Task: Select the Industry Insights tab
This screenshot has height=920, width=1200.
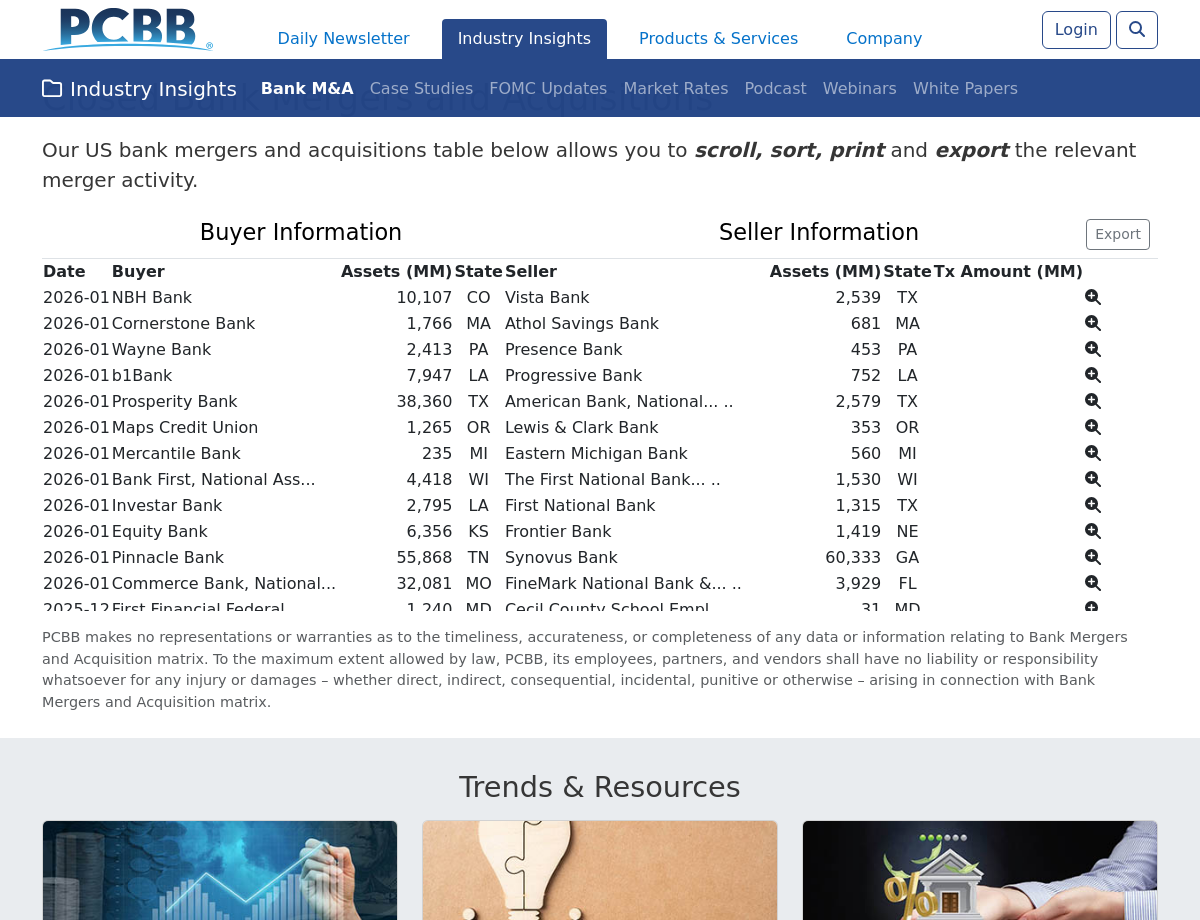Action: click(x=524, y=39)
